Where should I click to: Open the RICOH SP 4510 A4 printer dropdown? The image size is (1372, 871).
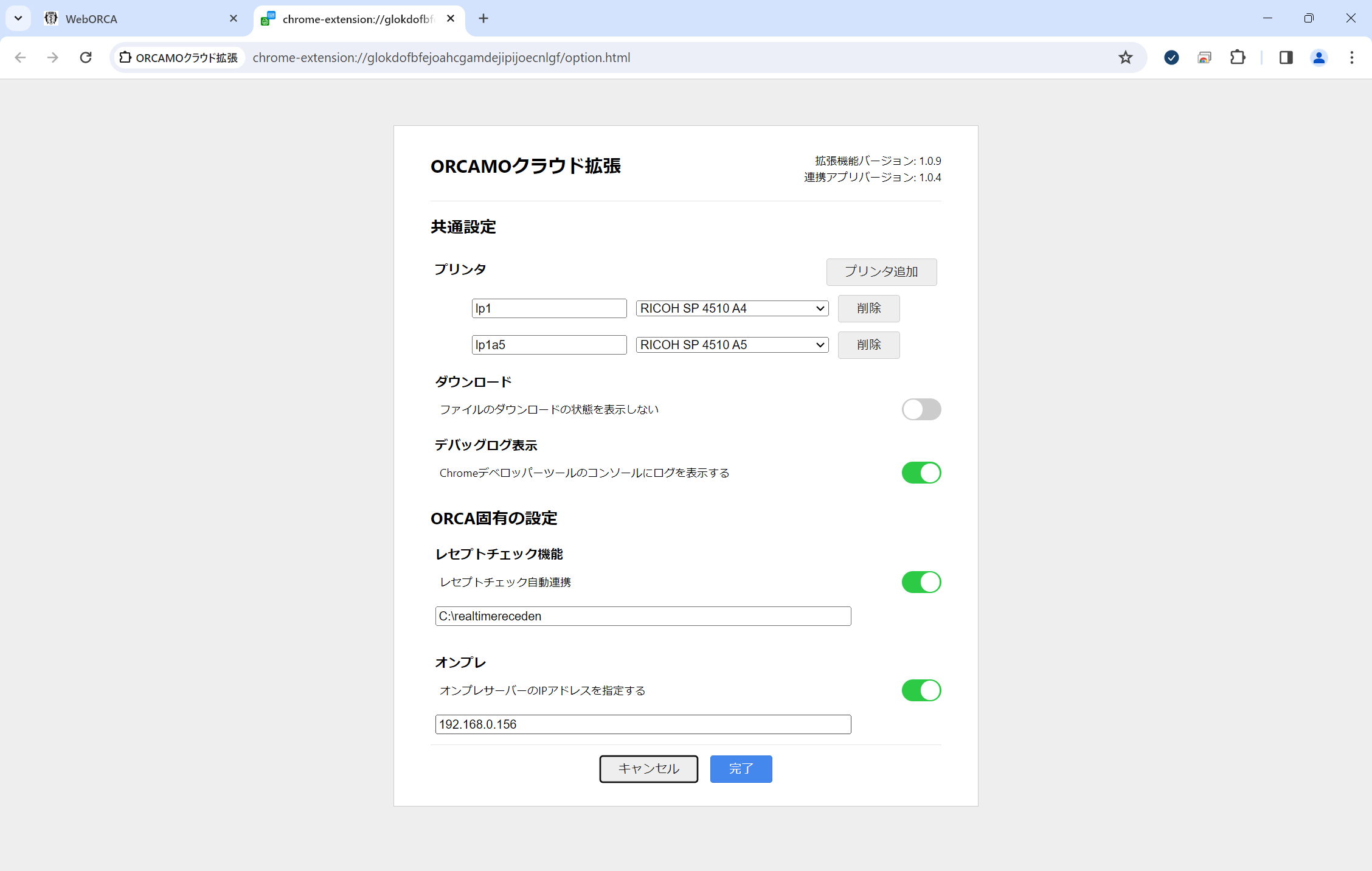[x=732, y=308]
